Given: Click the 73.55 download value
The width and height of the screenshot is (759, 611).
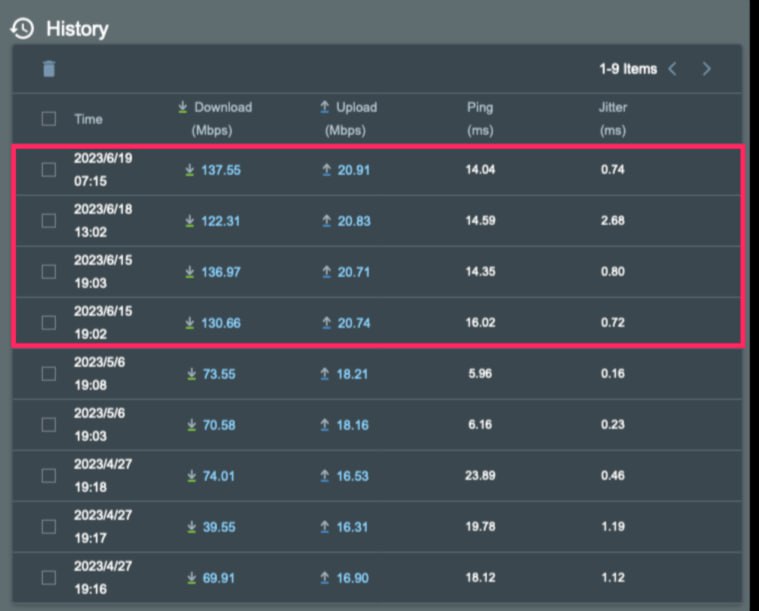Looking at the screenshot, I should [x=219, y=374].
